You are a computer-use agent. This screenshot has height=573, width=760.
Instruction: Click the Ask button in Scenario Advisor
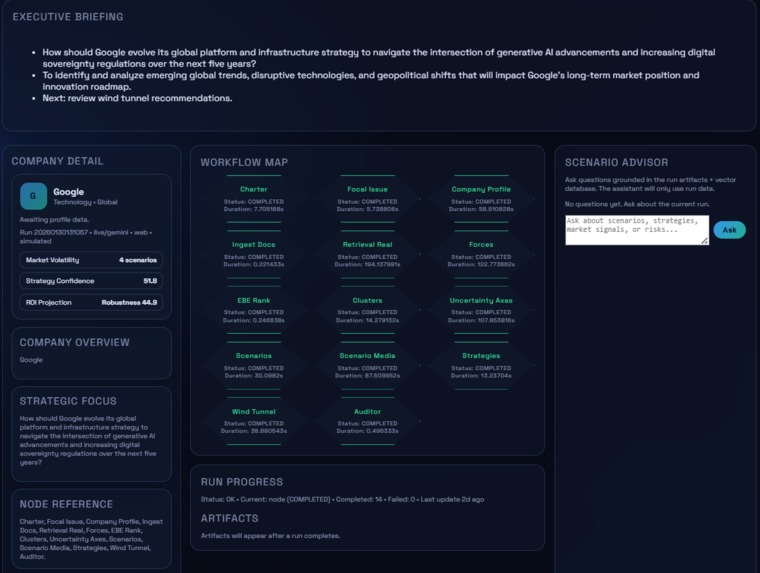tap(729, 230)
